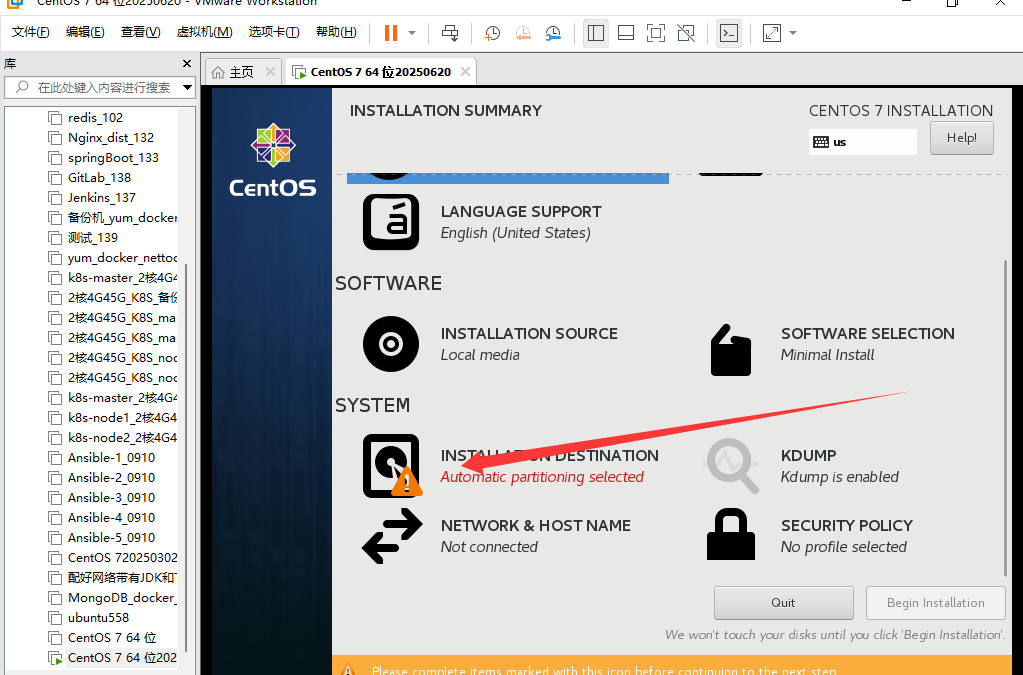Viewport: 1023px width, 675px height.
Task: Click the Help! button
Action: coord(960,138)
